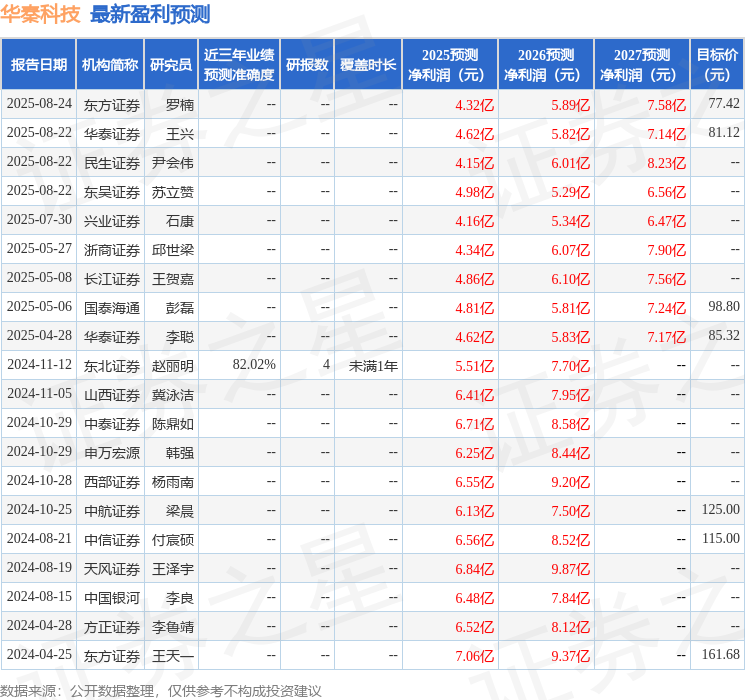This screenshot has width=745, height=700.
Task: Click target price 161.68
Action: (x=721, y=654)
